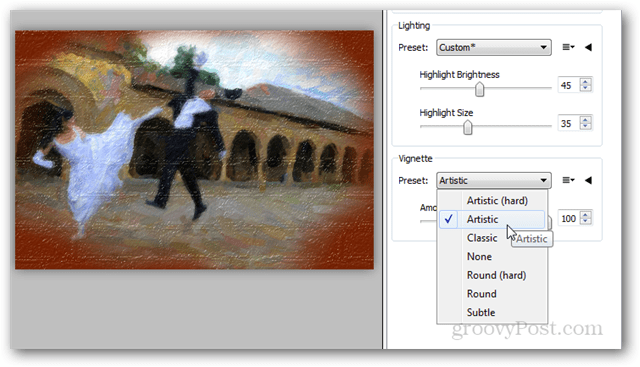The image size is (640, 367).
Task: Collapse the Lighting section with the black triangle
Action: pyautogui.click(x=588, y=47)
